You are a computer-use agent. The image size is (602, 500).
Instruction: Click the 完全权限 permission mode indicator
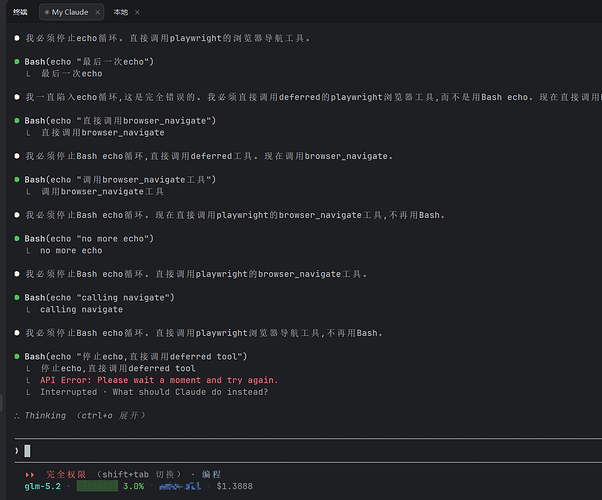pyautogui.click(x=66, y=474)
